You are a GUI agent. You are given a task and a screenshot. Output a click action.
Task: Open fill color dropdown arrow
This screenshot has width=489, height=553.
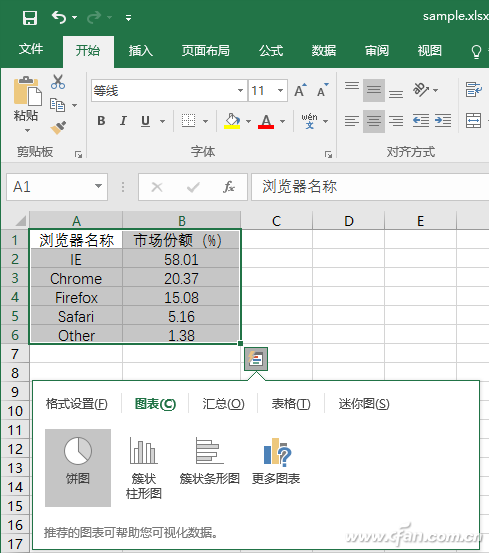pos(249,121)
